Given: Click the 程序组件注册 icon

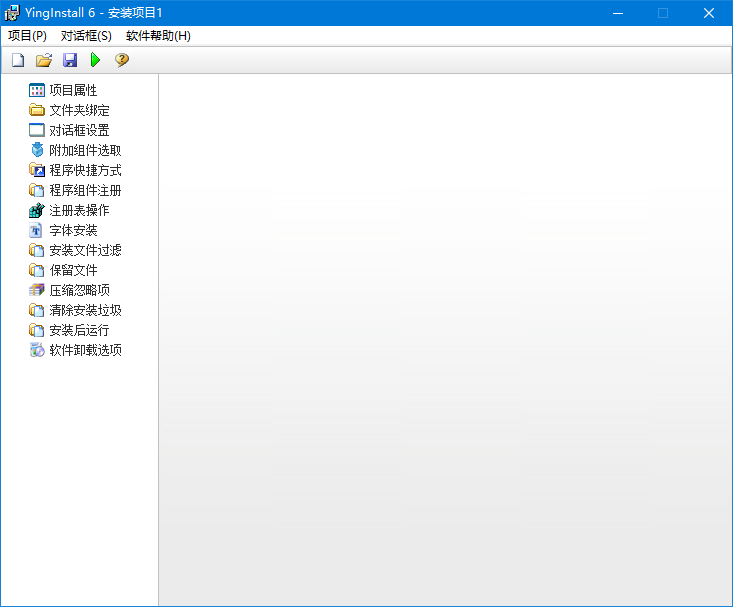Looking at the screenshot, I should [x=36, y=190].
